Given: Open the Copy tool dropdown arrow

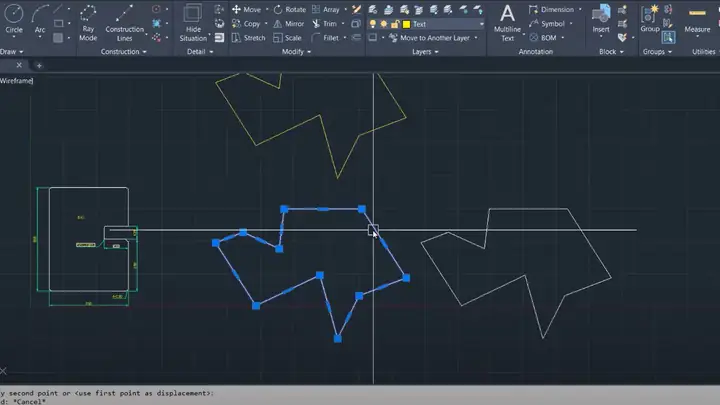Looking at the screenshot, I should (266, 23).
